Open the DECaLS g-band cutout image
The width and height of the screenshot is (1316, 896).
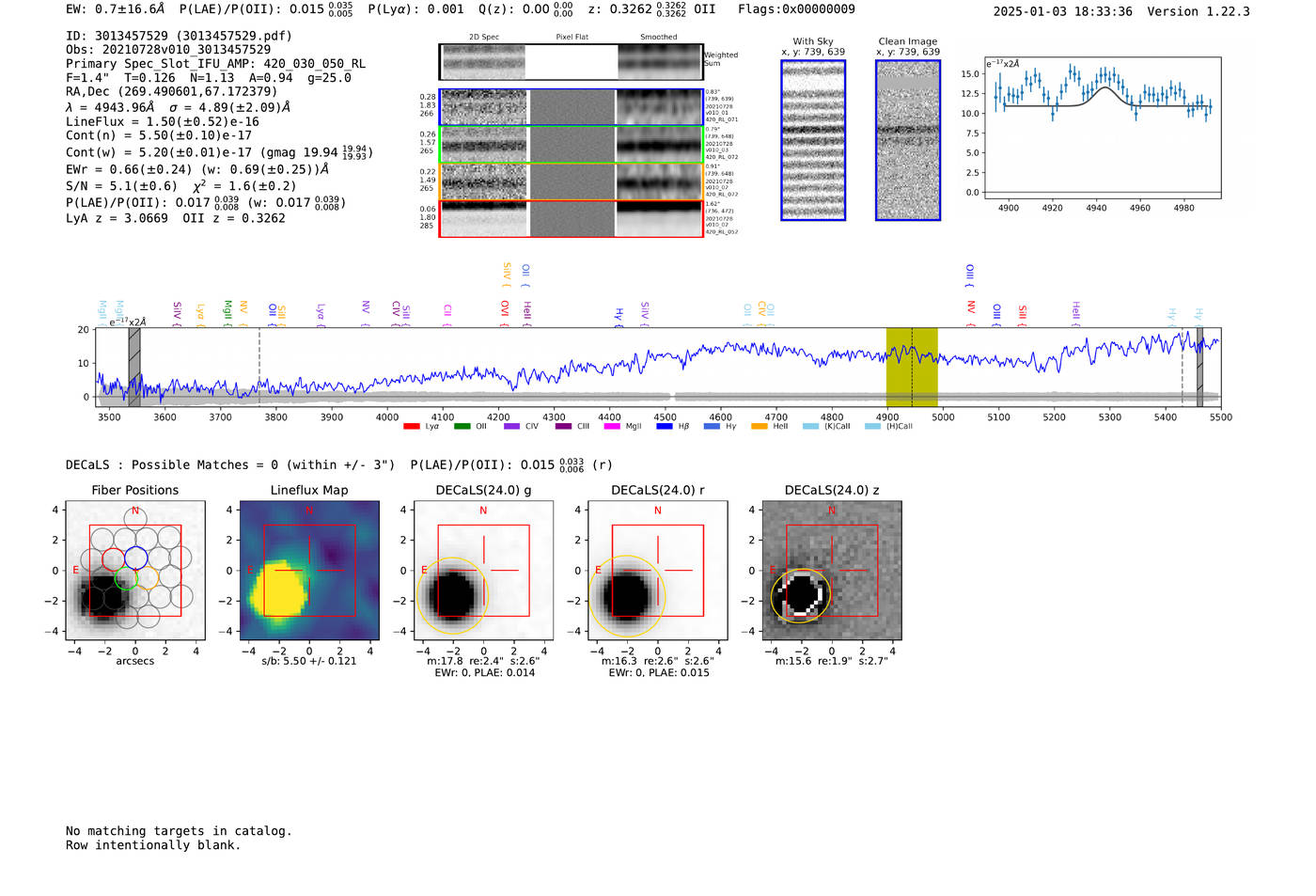click(x=483, y=570)
